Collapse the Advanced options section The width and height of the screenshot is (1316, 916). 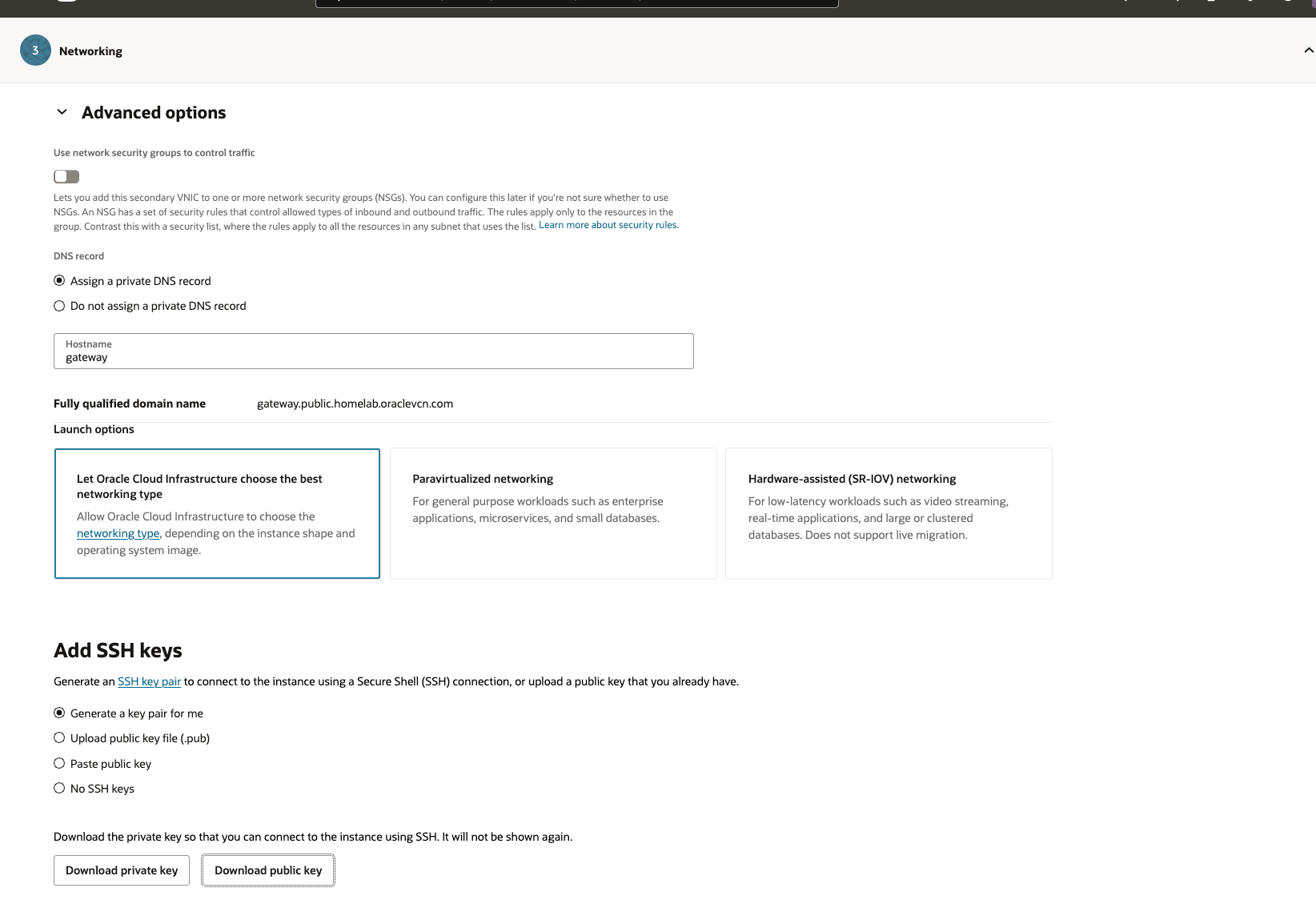(x=62, y=112)
